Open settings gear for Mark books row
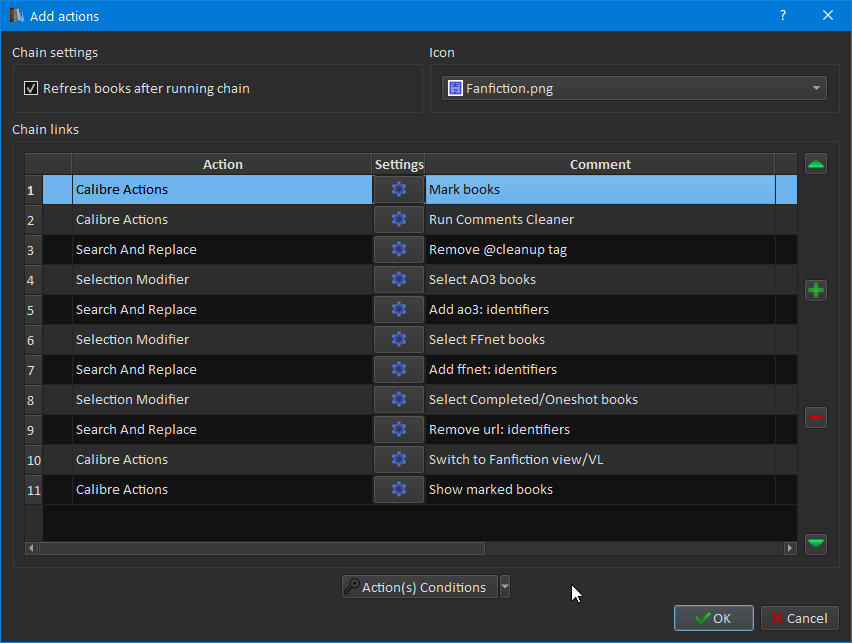852x643 pixels. 399,190
